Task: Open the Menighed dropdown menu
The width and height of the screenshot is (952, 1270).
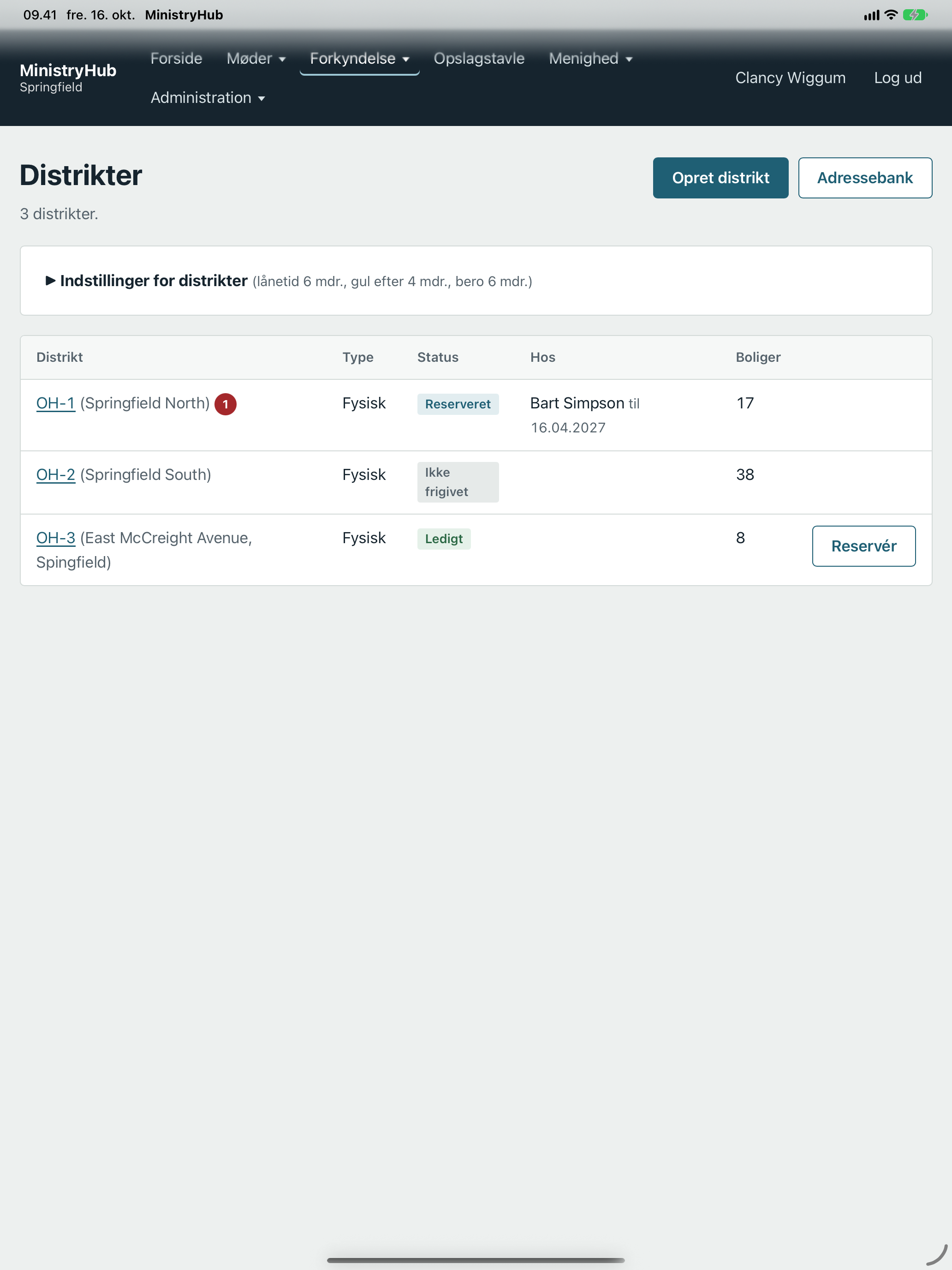Action: click(590, 59)
